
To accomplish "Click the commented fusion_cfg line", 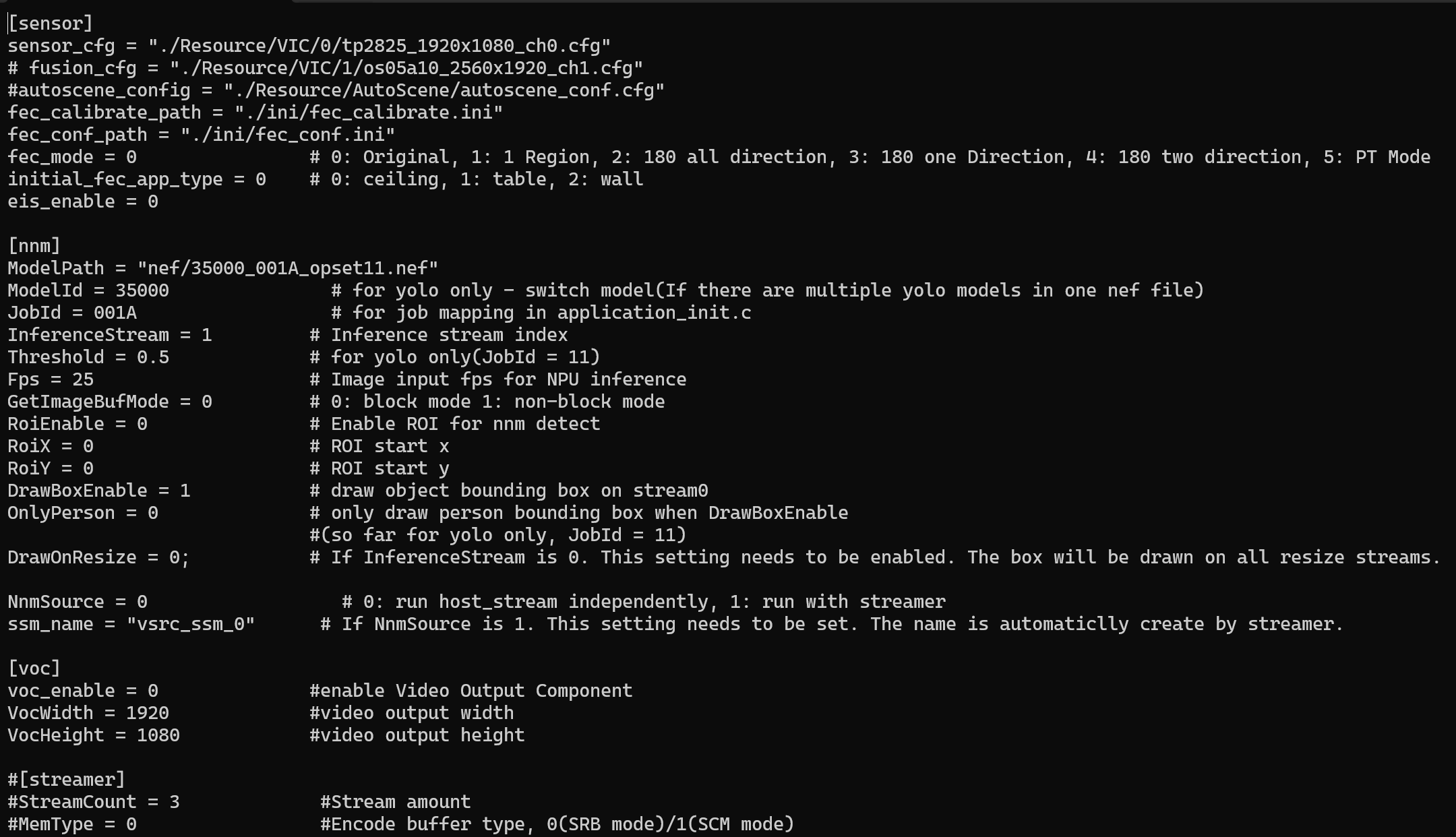I will (x=325, y=68).
